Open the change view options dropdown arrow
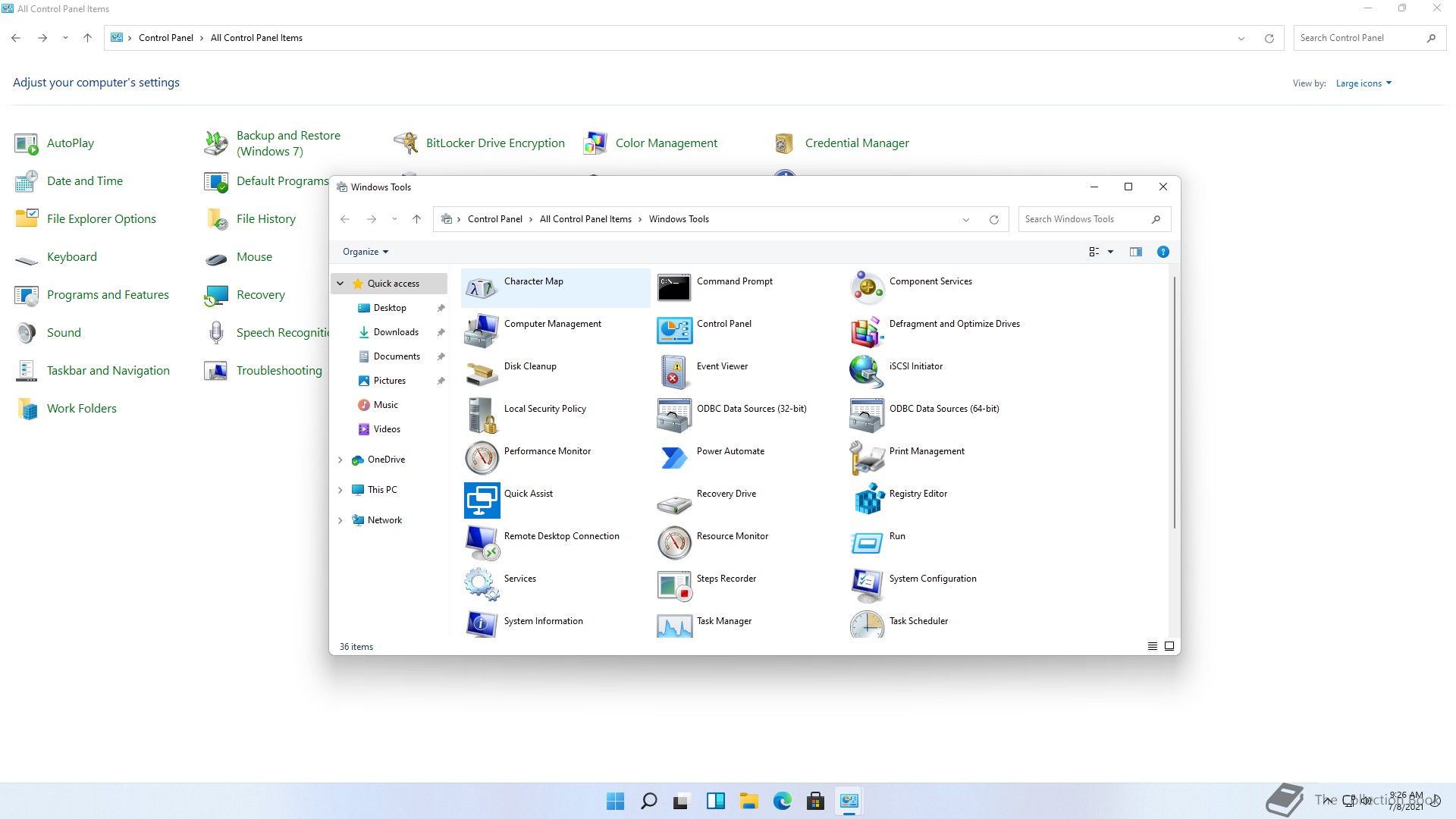This screenshot has height=819, width=1456. coord(1110,252)
